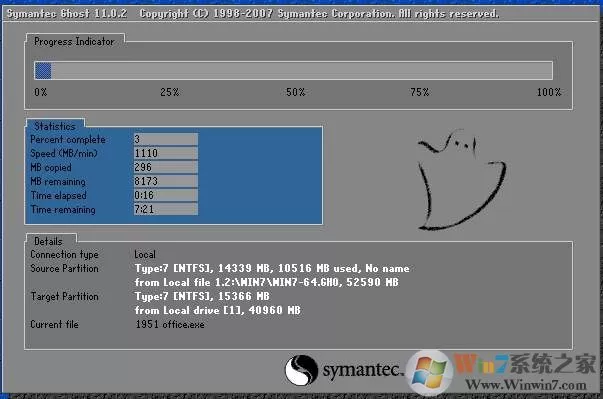Click the Ghost mascot drawing

pos(461,181)
